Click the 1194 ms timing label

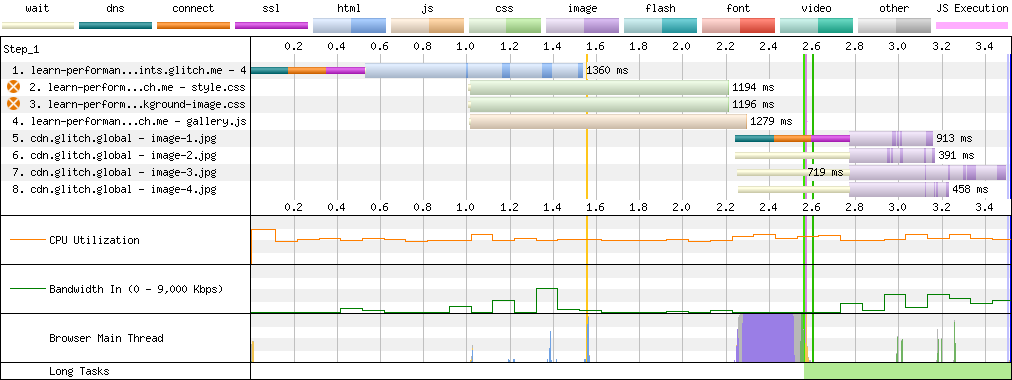(753, 87)
